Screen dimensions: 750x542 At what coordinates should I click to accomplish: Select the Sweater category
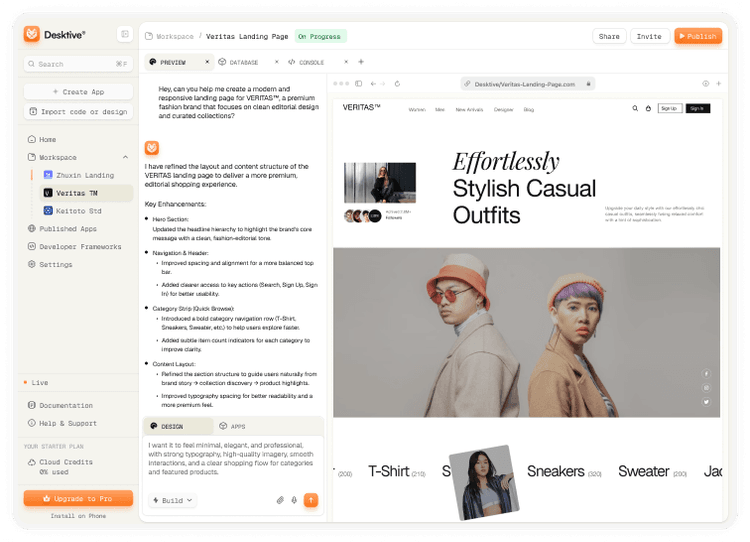tap(652, 472)
